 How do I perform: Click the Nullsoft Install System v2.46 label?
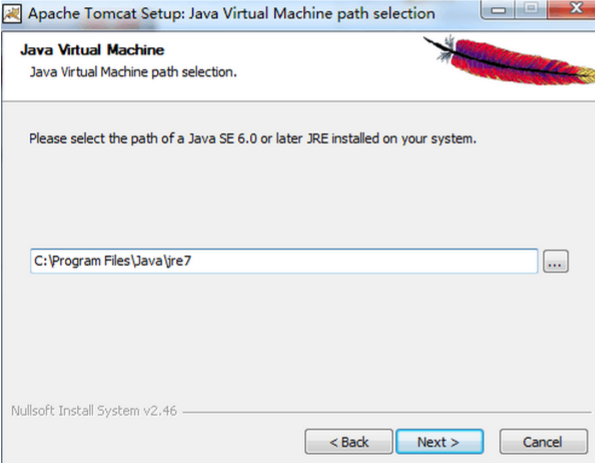click(94, 411)
